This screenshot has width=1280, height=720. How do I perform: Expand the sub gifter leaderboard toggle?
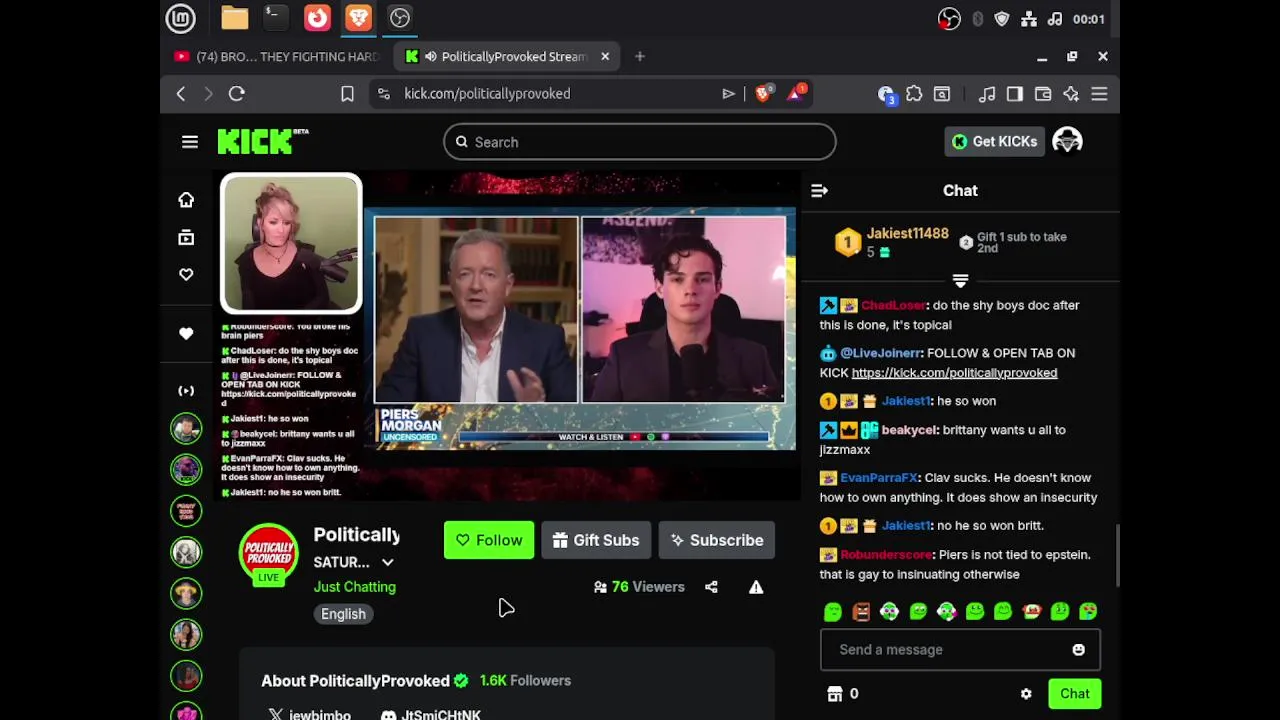tap(960, 281)
